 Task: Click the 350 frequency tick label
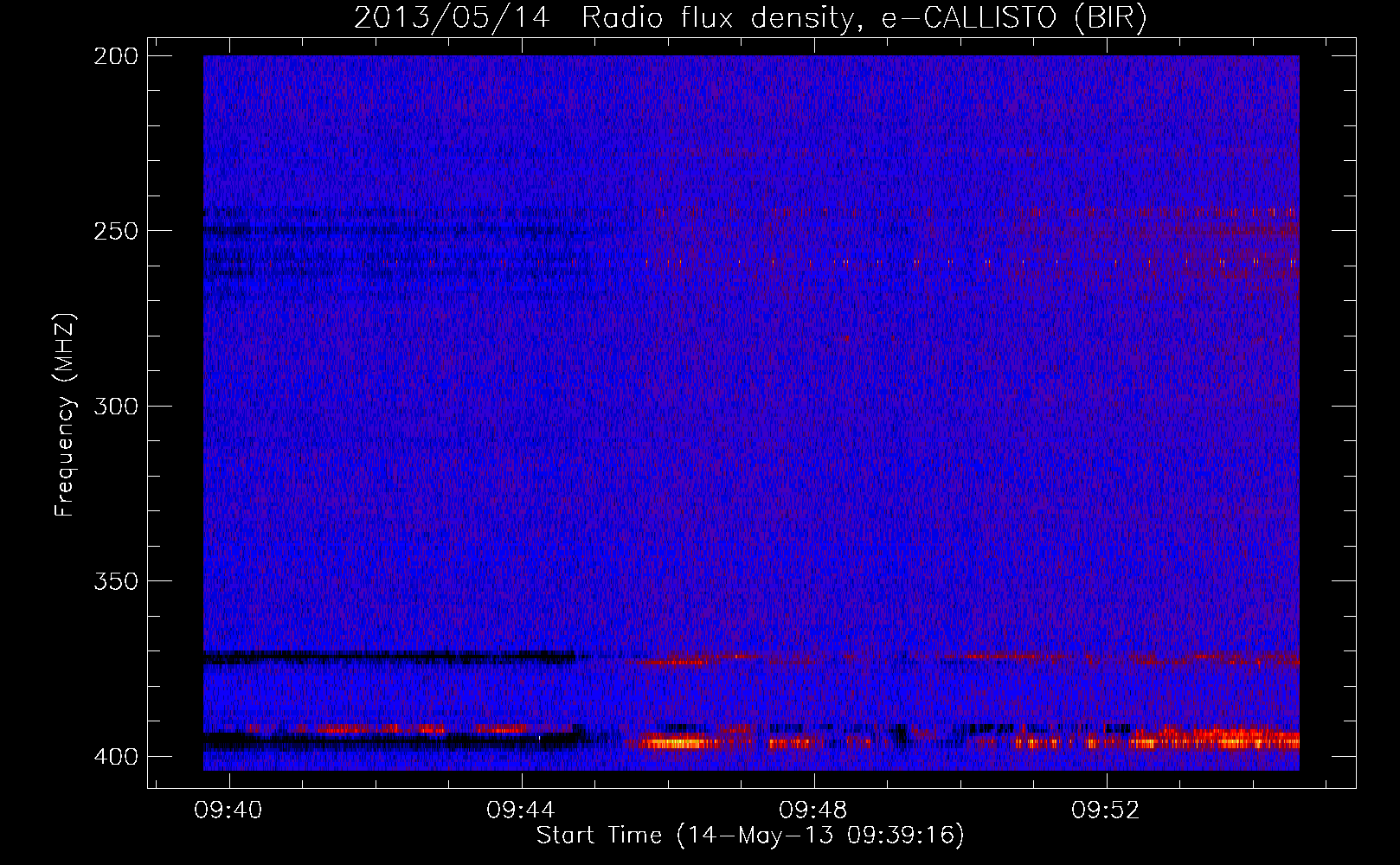click(x=116, y=581)
